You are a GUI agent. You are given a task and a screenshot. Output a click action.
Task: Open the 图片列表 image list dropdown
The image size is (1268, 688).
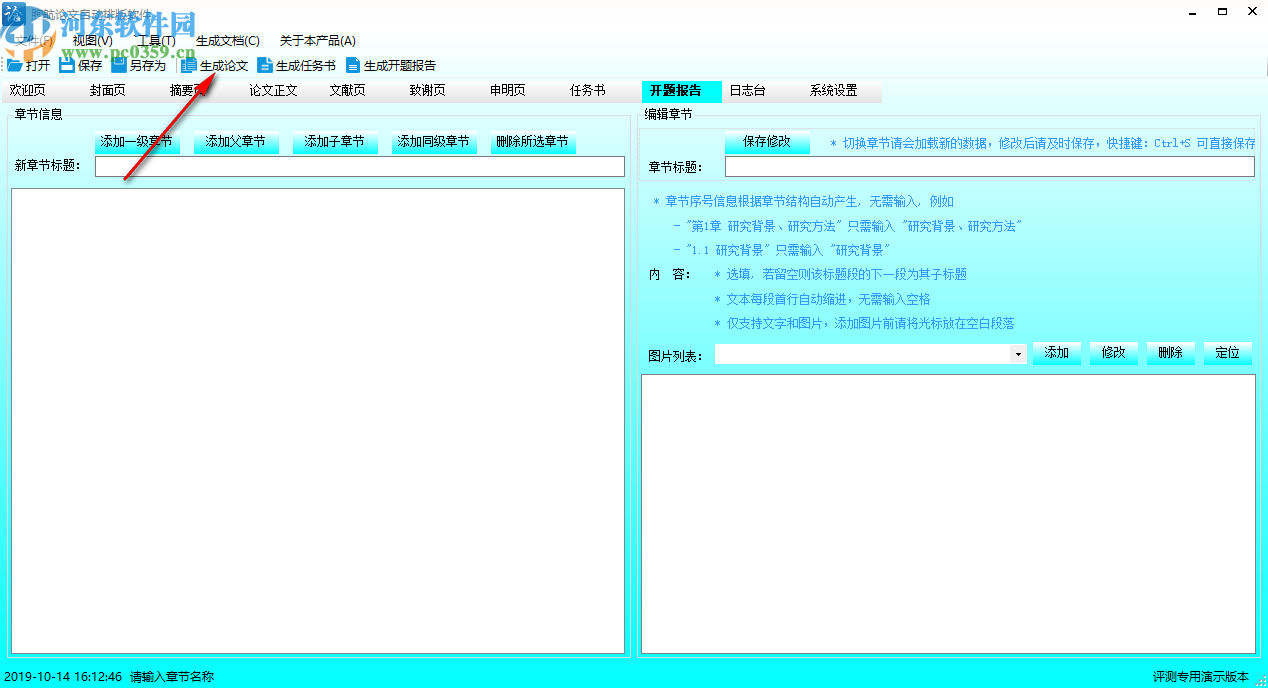pos(1017,353)
